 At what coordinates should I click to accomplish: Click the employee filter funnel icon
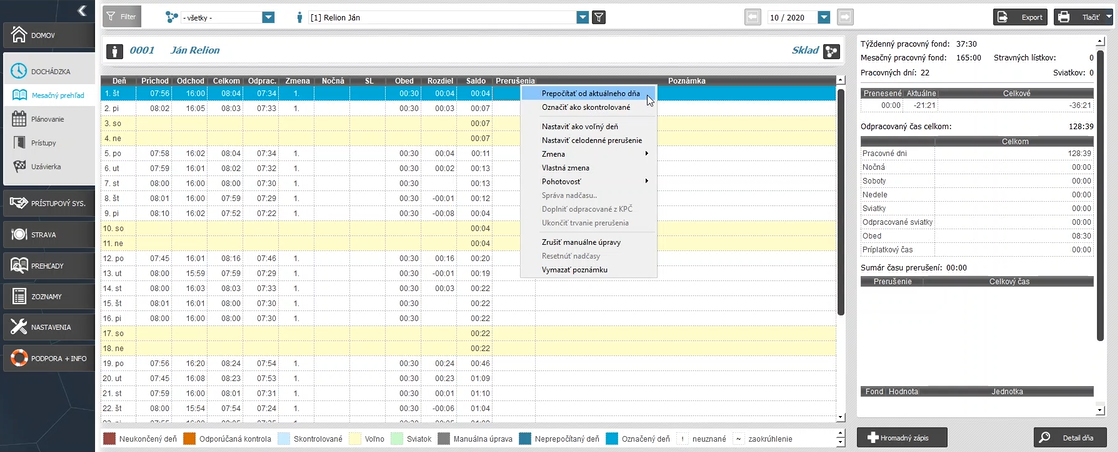pos(599,17)
